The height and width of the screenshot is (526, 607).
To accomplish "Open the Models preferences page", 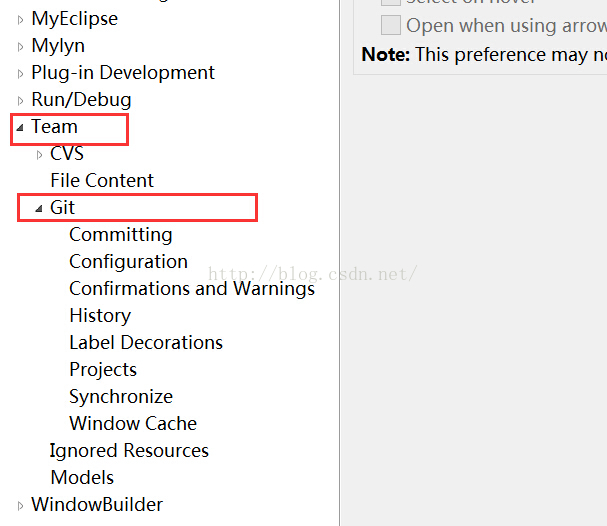I will pyautogui.click(x=82, y=477).
